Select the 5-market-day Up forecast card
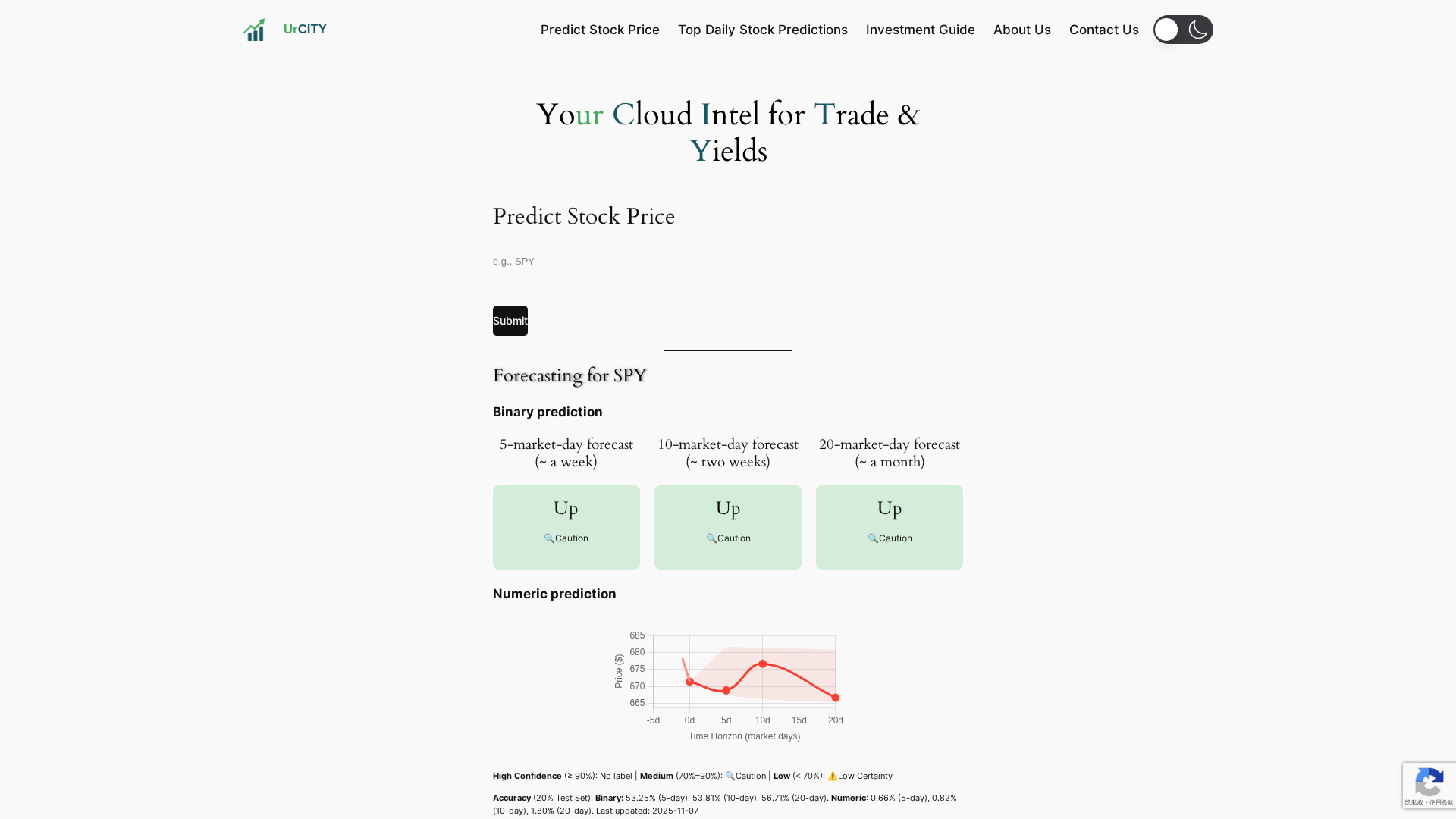This screenshot has height=819, width=1456. tap(566, 527)
